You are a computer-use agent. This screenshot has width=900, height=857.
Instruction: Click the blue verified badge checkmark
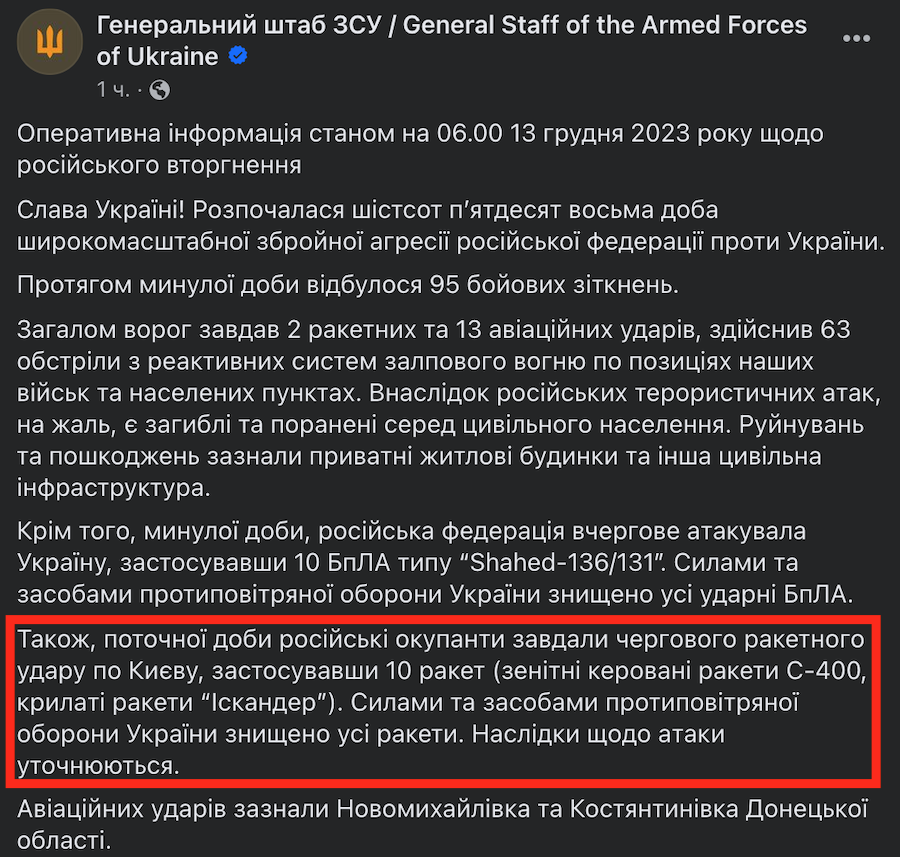point(238,56)
